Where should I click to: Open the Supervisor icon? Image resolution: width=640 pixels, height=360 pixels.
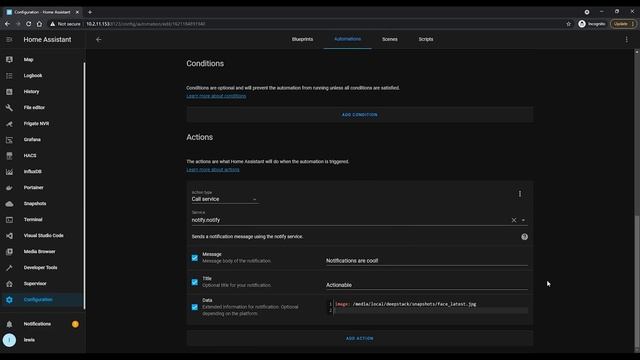pyautogui.click(x=9, y=284)
